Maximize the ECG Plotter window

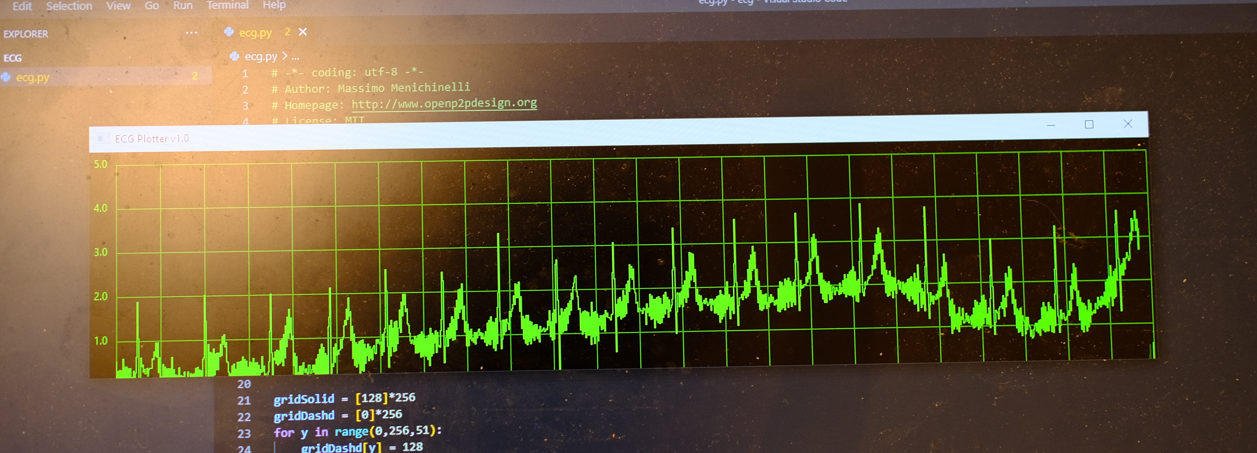[1089, 125]
